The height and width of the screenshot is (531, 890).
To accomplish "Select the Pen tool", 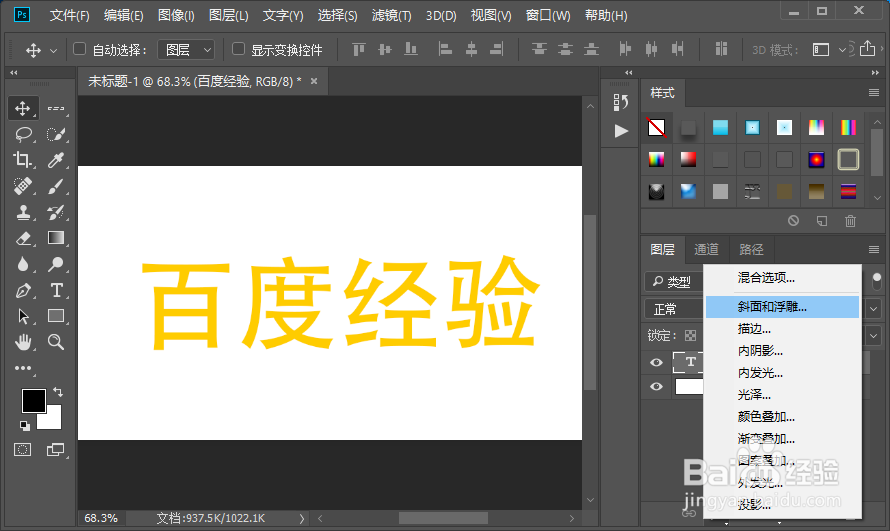I will (x=23, y=290).
